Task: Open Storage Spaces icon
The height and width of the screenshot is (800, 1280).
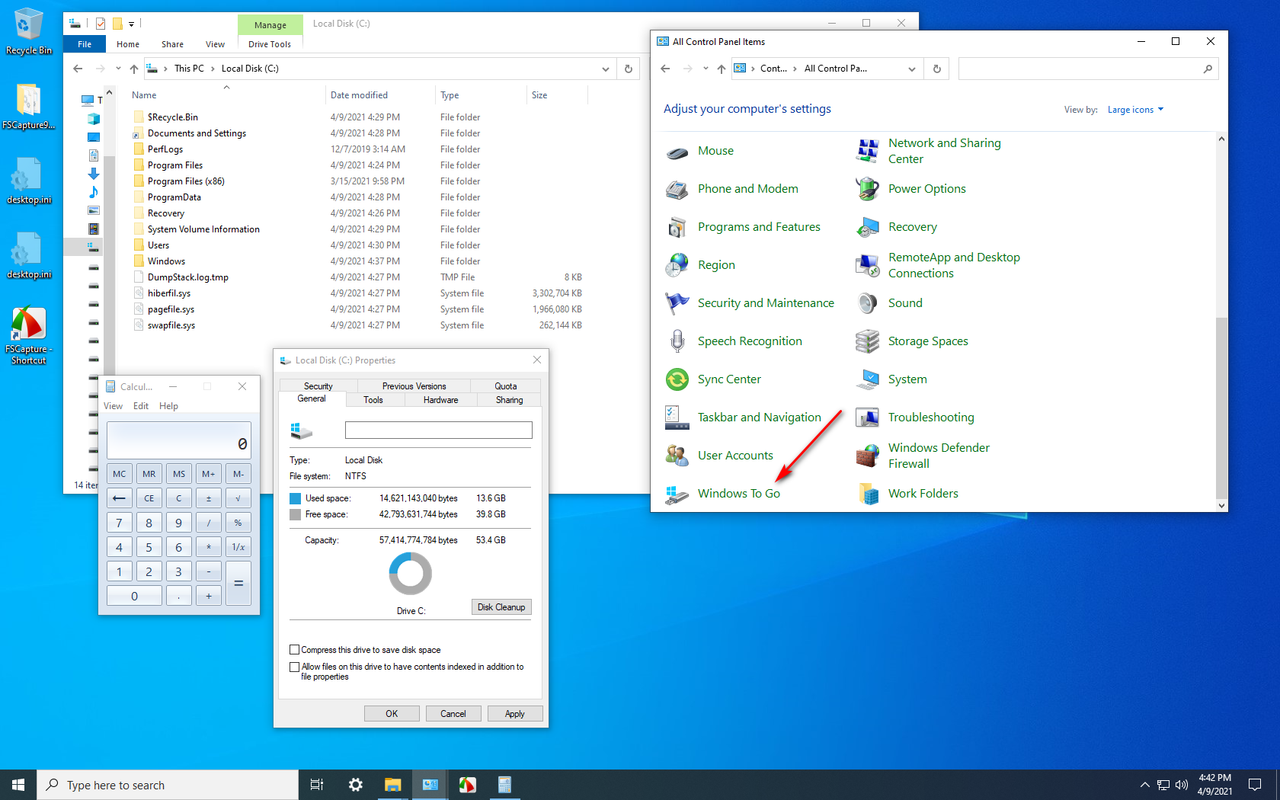Action: 867,341
